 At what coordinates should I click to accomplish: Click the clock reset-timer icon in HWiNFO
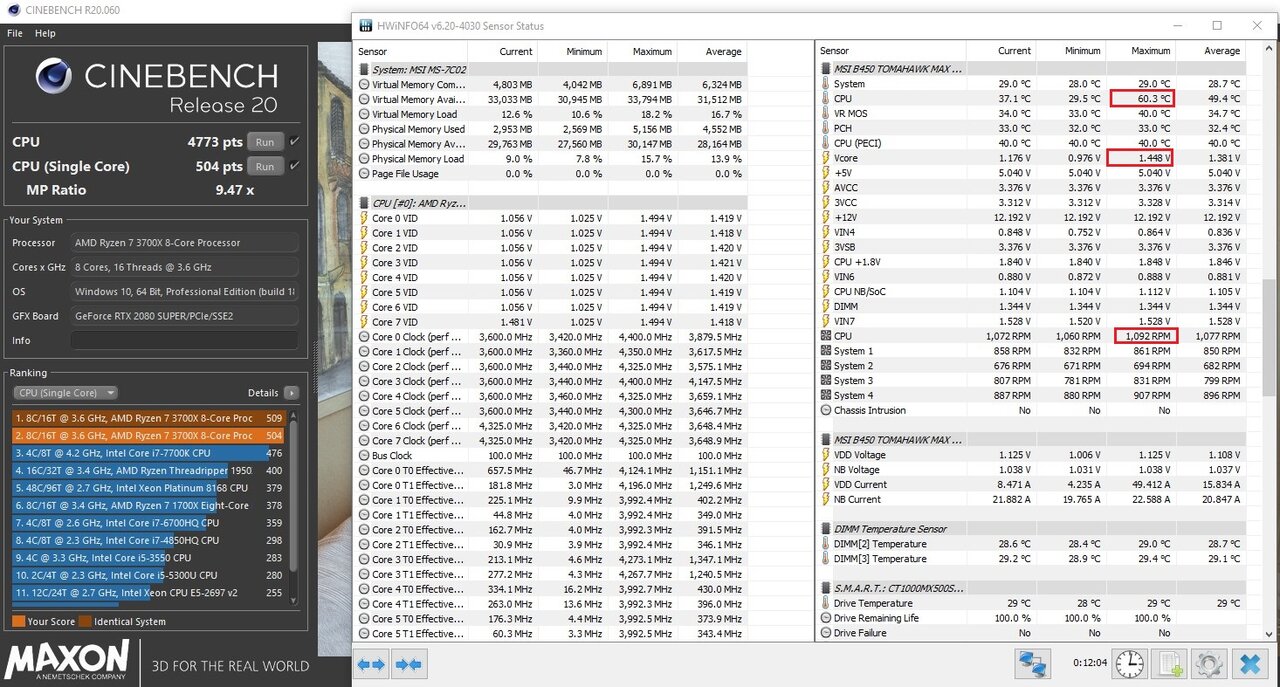click(x=1130, y=663)
